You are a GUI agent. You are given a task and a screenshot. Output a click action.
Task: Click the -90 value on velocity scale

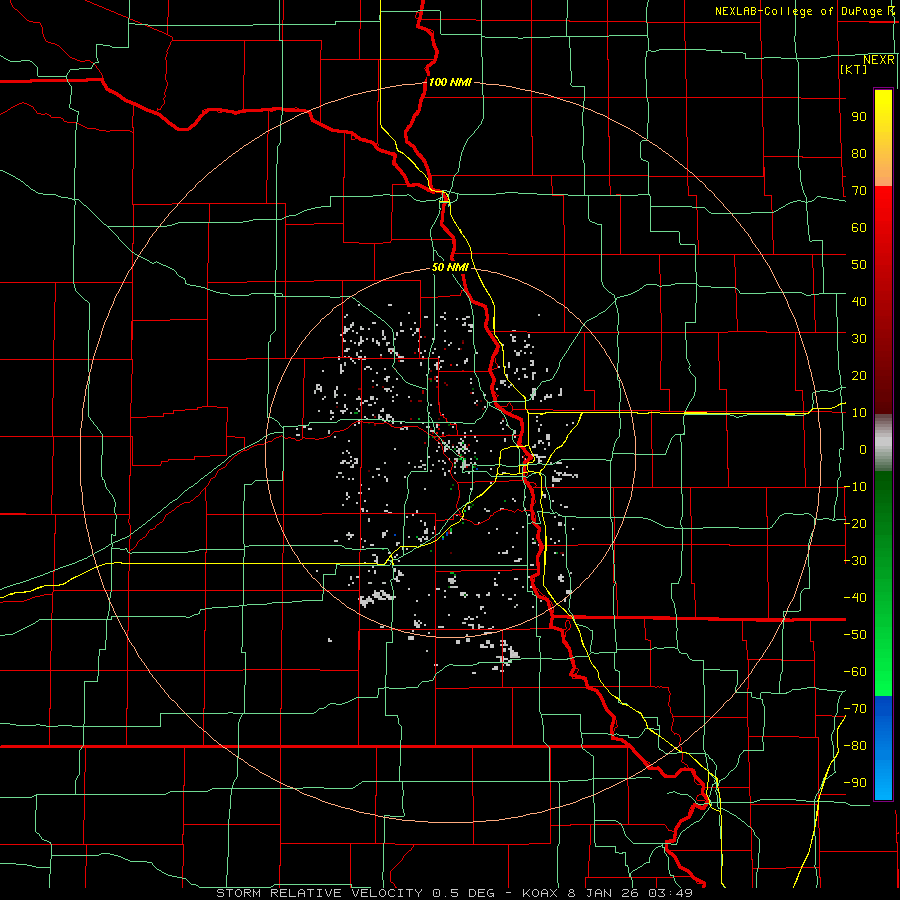point(855,783)
